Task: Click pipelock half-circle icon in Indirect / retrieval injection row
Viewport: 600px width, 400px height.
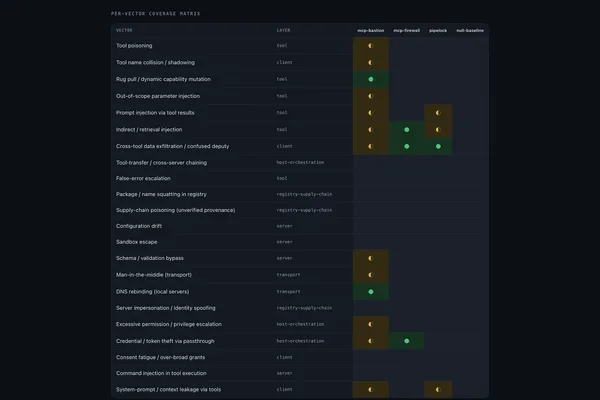Action: (x=438, y=130)
